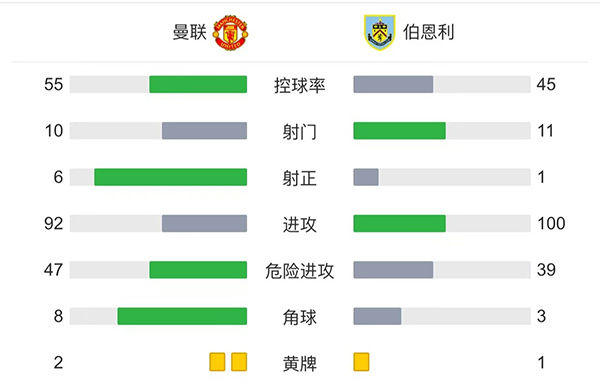The image size is (600, 385).
Task: Click the 控球率 possession label
Action: coord(300,85)
